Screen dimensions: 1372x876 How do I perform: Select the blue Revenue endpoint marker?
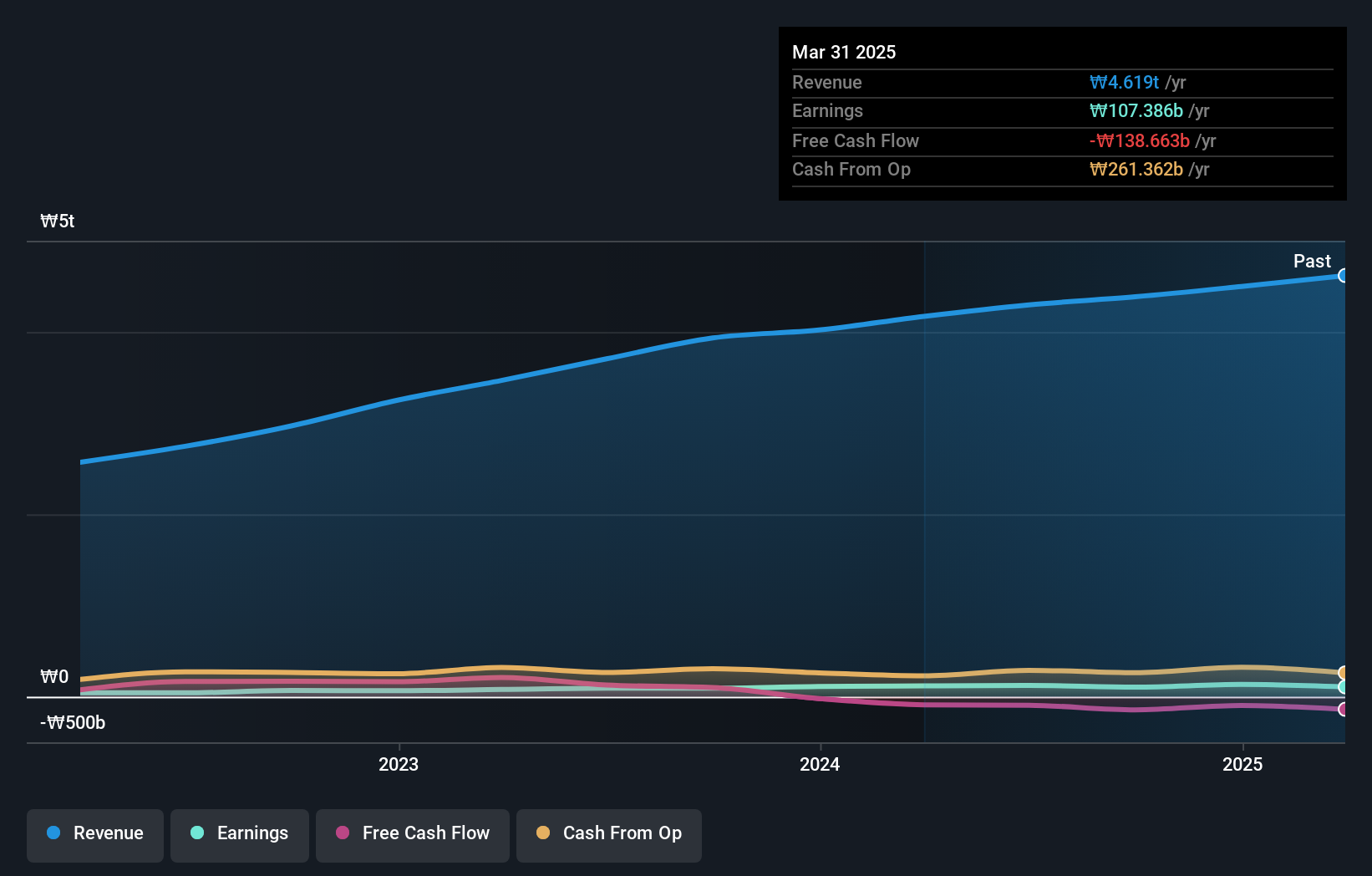(1344, 274)
